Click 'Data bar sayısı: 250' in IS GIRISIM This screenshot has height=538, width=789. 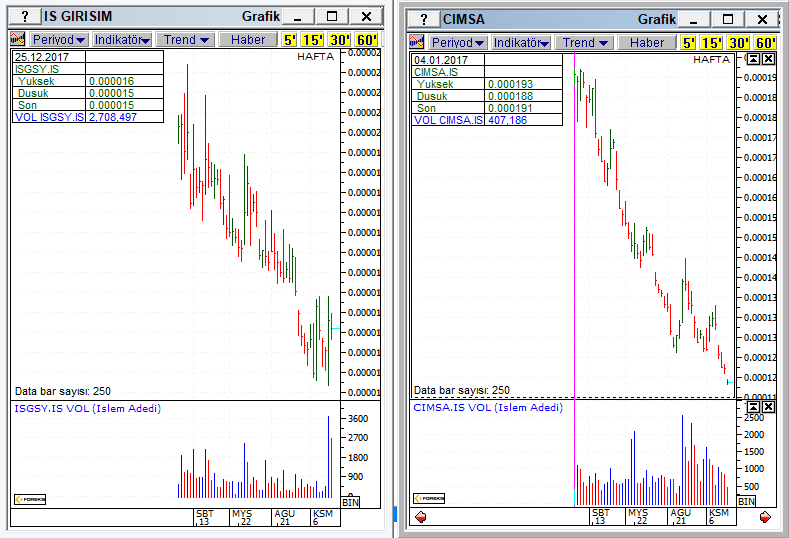click(63, 392)
